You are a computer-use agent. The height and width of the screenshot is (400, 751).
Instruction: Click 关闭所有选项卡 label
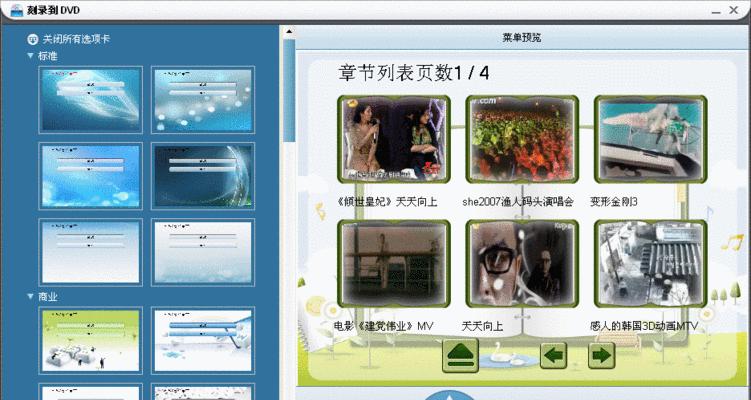77,39
